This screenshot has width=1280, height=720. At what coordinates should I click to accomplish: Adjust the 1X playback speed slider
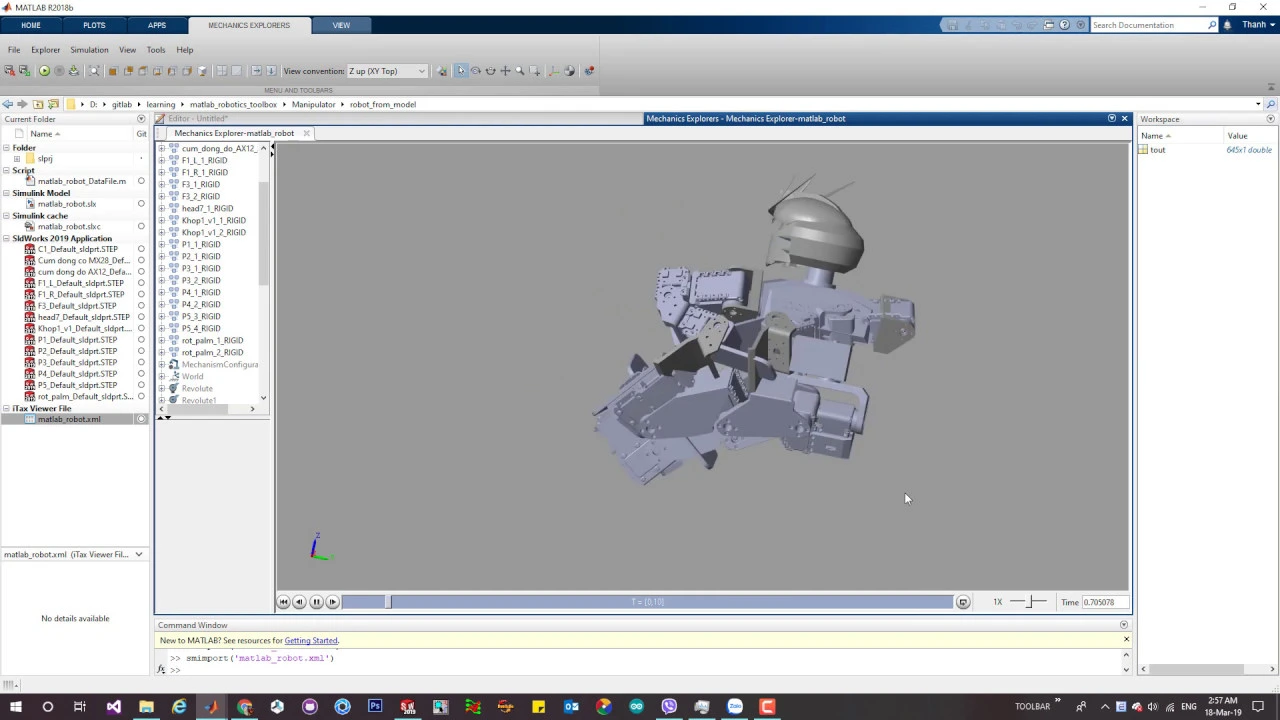coord(1028,602)
